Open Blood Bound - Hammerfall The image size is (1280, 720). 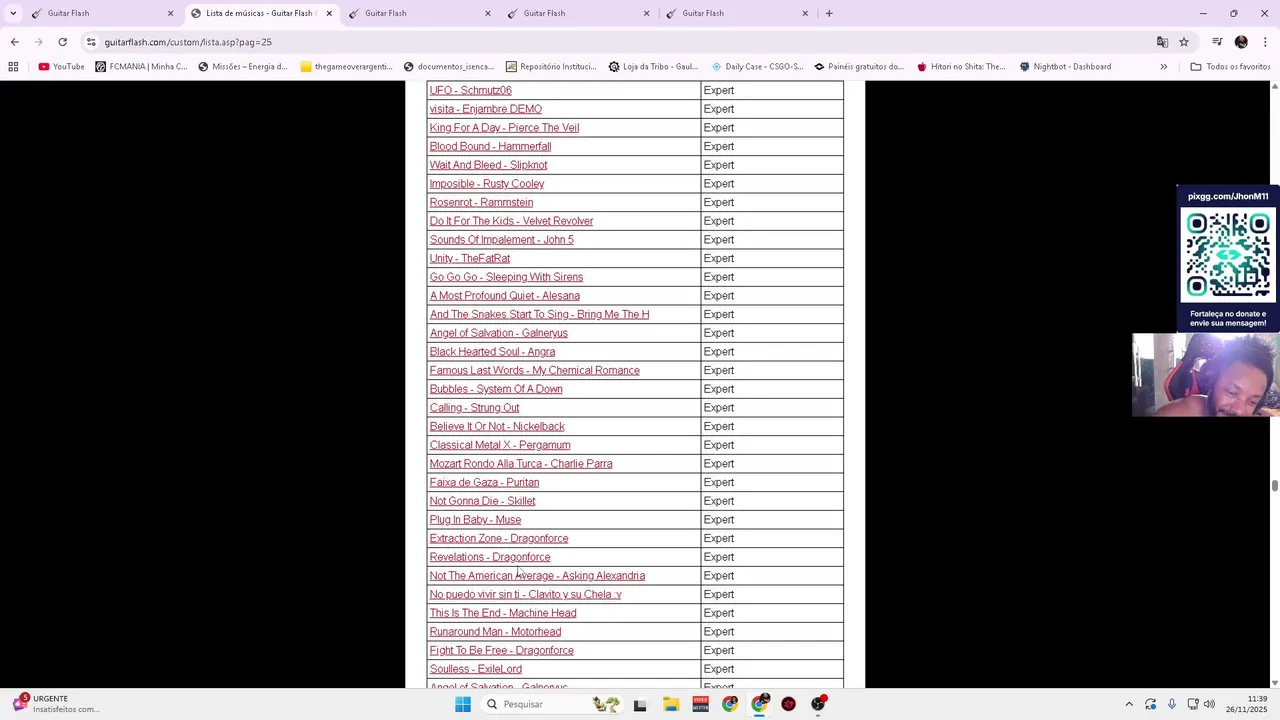[490, 146]
